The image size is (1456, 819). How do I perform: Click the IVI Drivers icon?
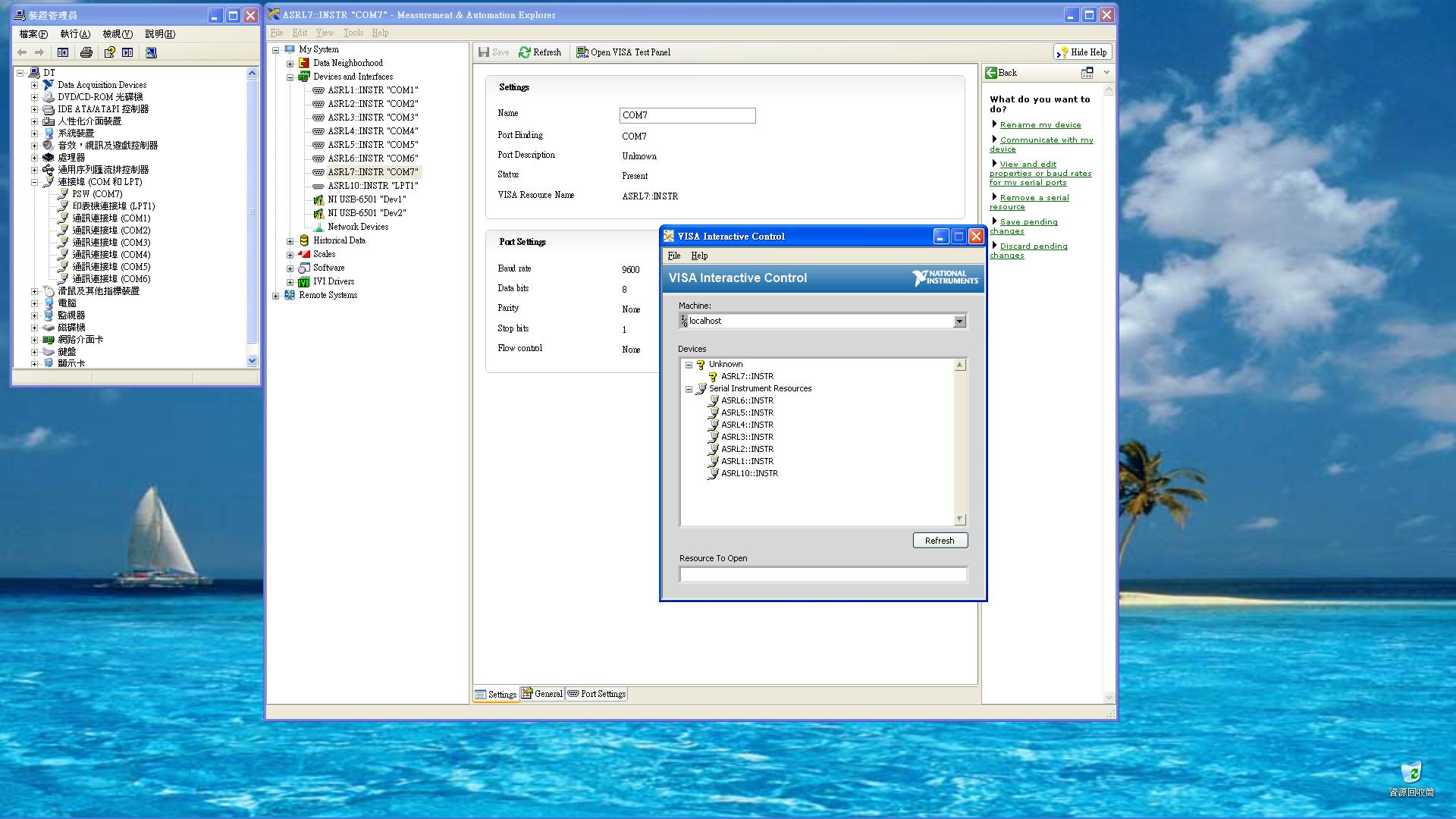tap(304, 281)
